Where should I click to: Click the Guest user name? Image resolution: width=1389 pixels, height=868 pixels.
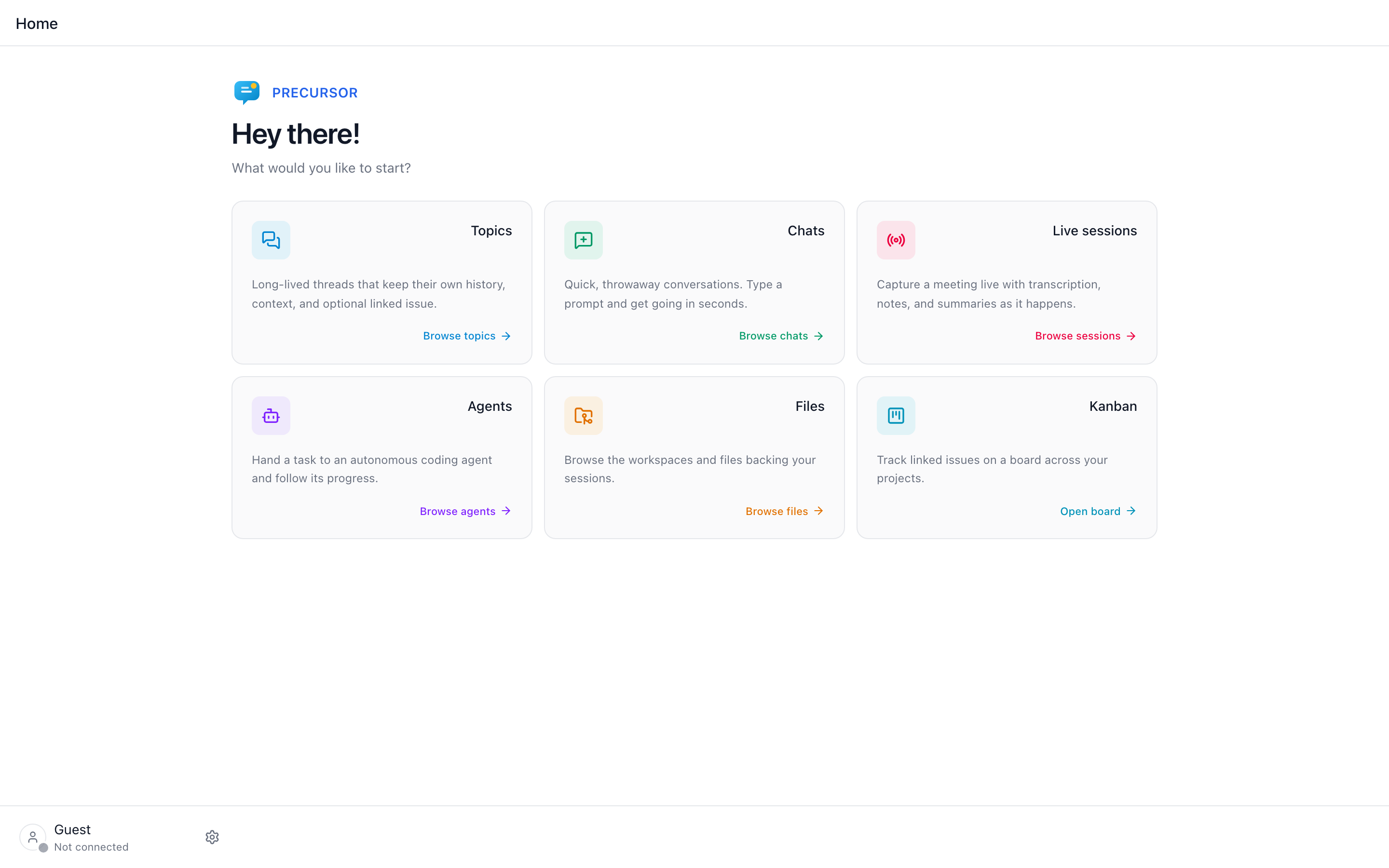point(72,829)
